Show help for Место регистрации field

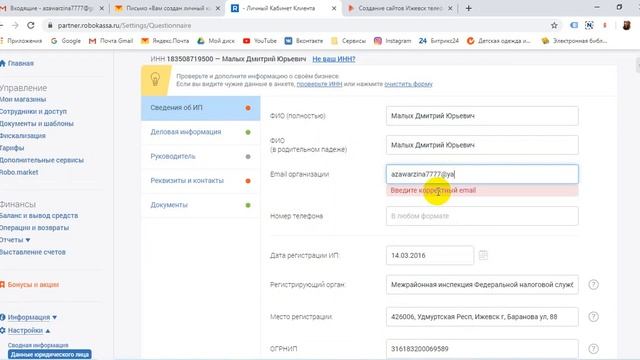(593, 317)
